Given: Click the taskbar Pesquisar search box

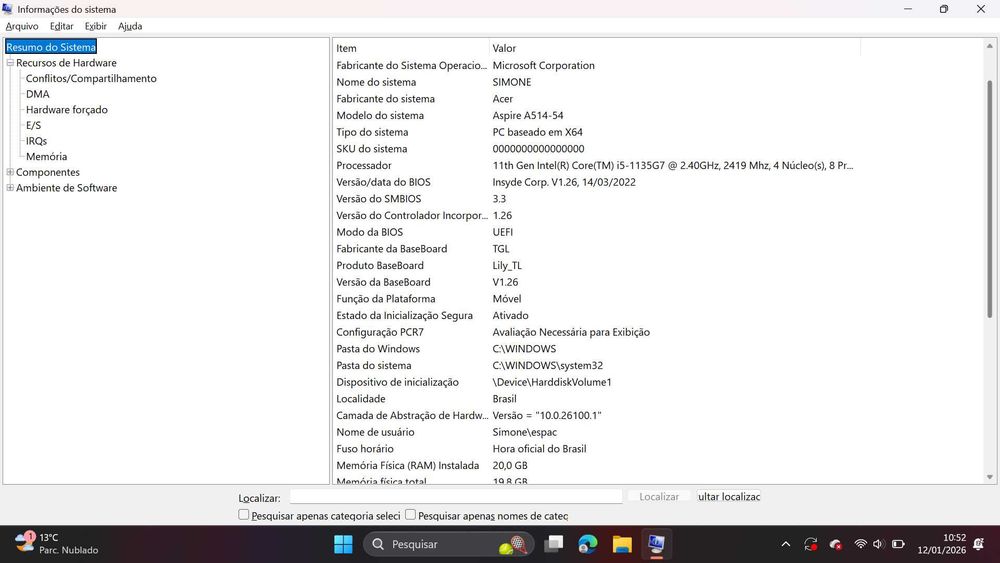Looking at the screenshot, I should 449,544.
